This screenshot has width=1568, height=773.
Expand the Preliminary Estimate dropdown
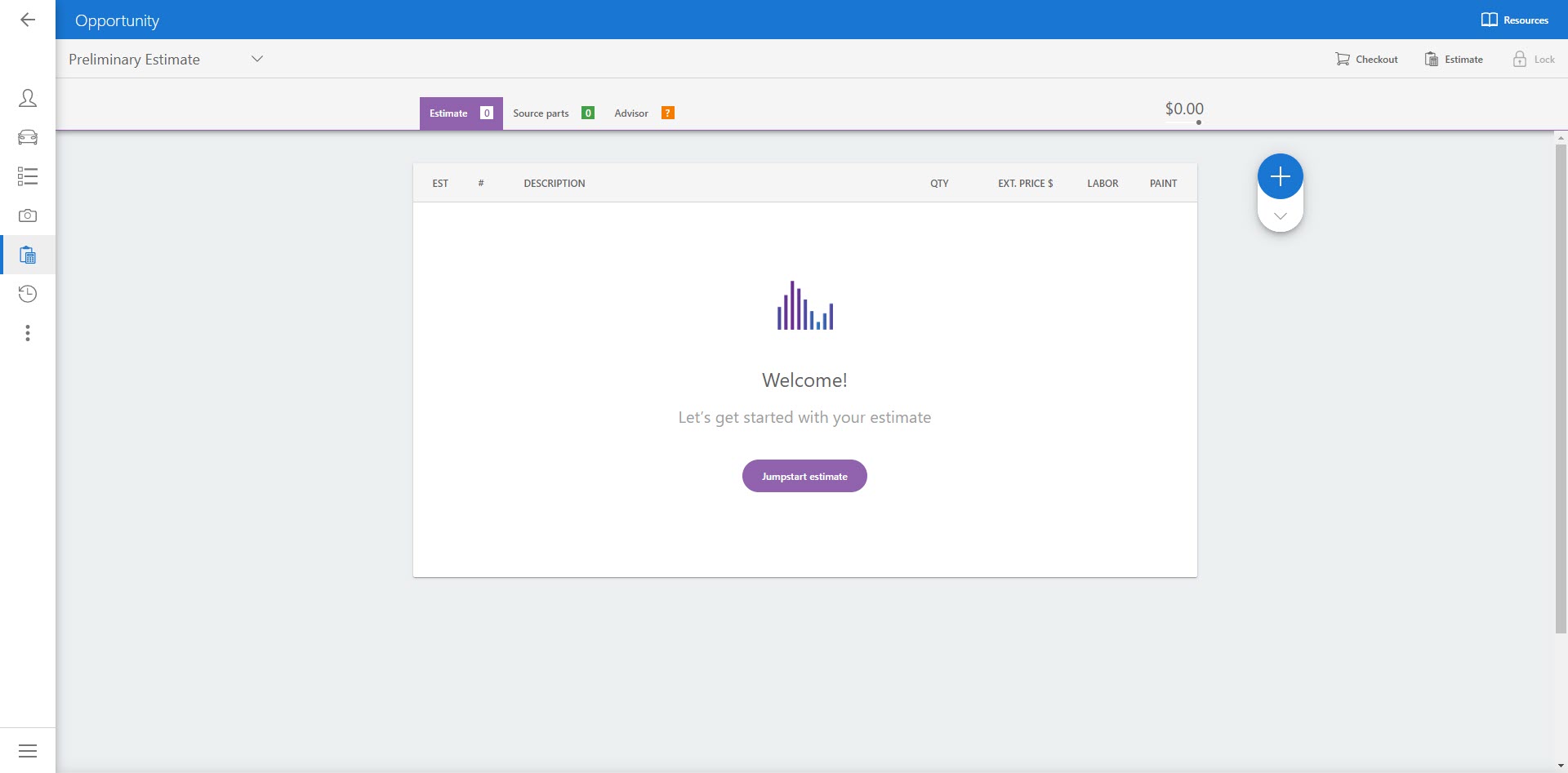click(256, 59)
